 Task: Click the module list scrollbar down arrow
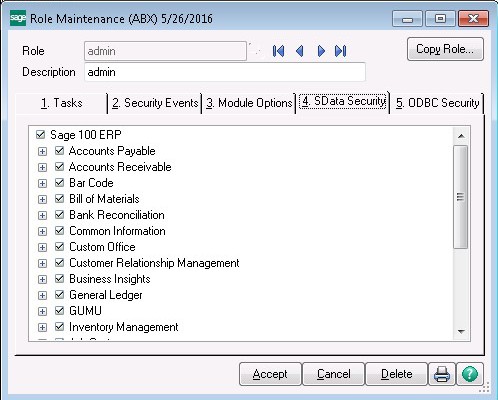[x=461, y=331]
